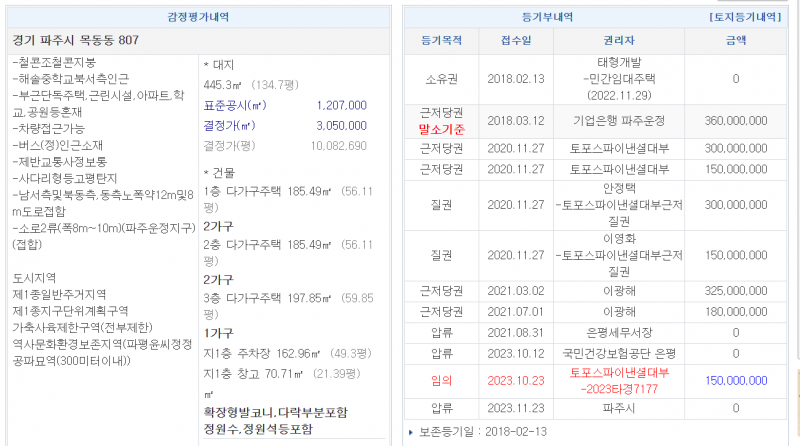This screenshot has height=446, width=800.
Task: Click the blue 결정가(㎡) label
Action: [x=232, y=125]
